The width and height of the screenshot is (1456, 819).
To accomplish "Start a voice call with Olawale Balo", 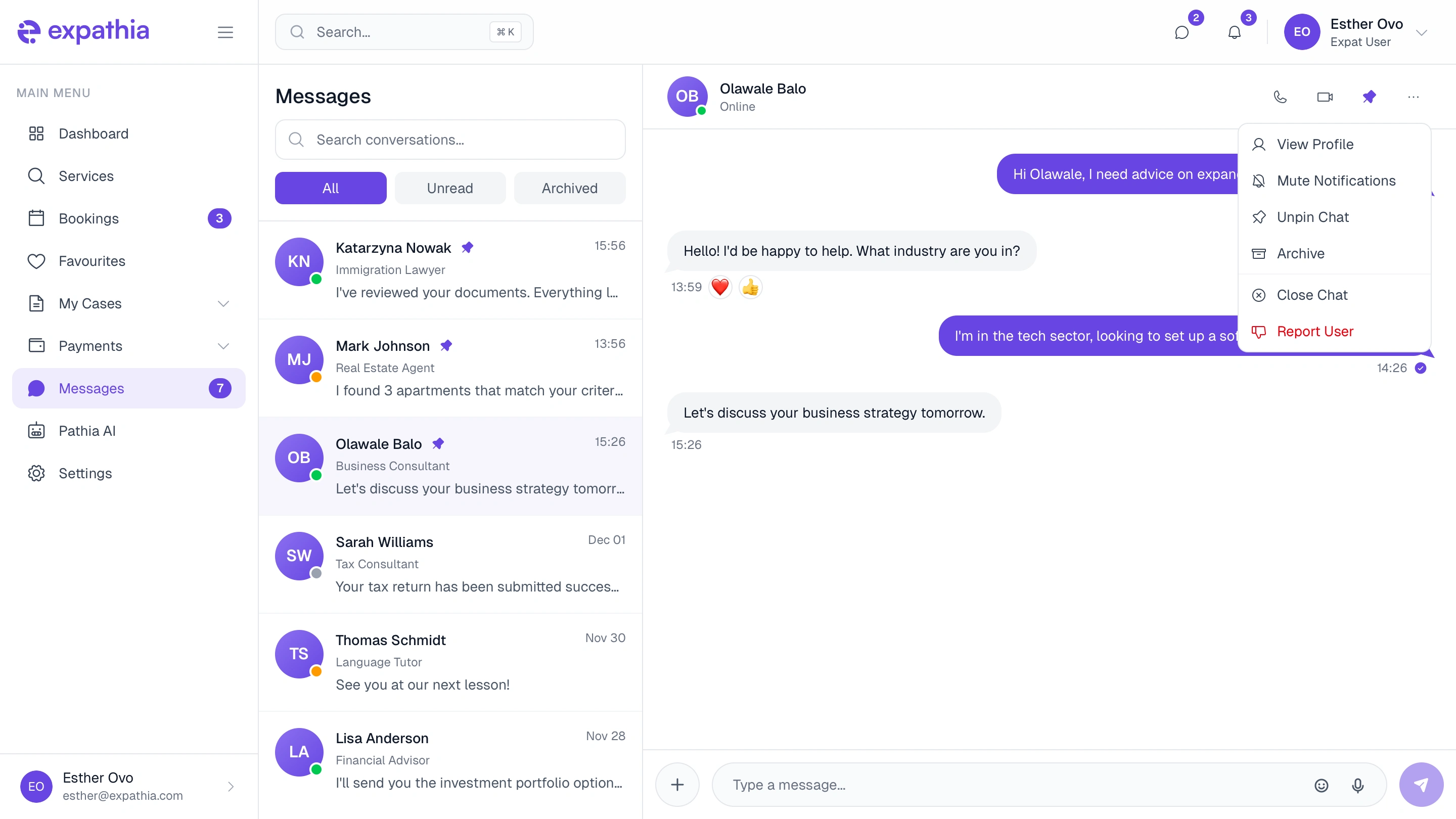I will coord(1280,97).
